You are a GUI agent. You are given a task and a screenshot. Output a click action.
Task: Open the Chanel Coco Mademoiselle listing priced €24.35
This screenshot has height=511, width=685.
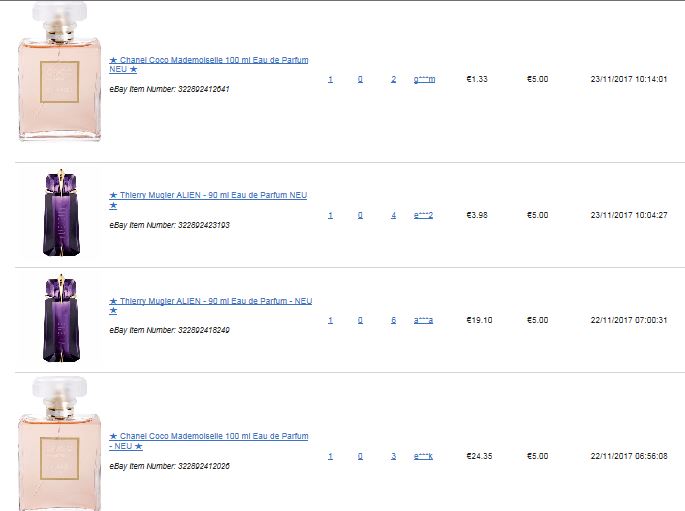point(209,441)
